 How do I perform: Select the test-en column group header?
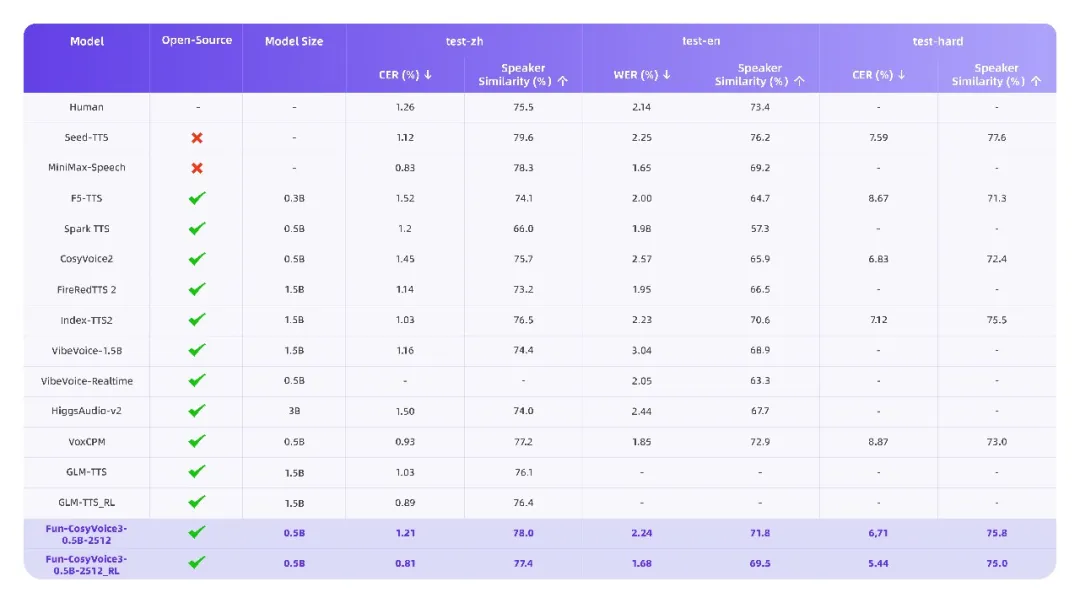(x=700, y=41)
